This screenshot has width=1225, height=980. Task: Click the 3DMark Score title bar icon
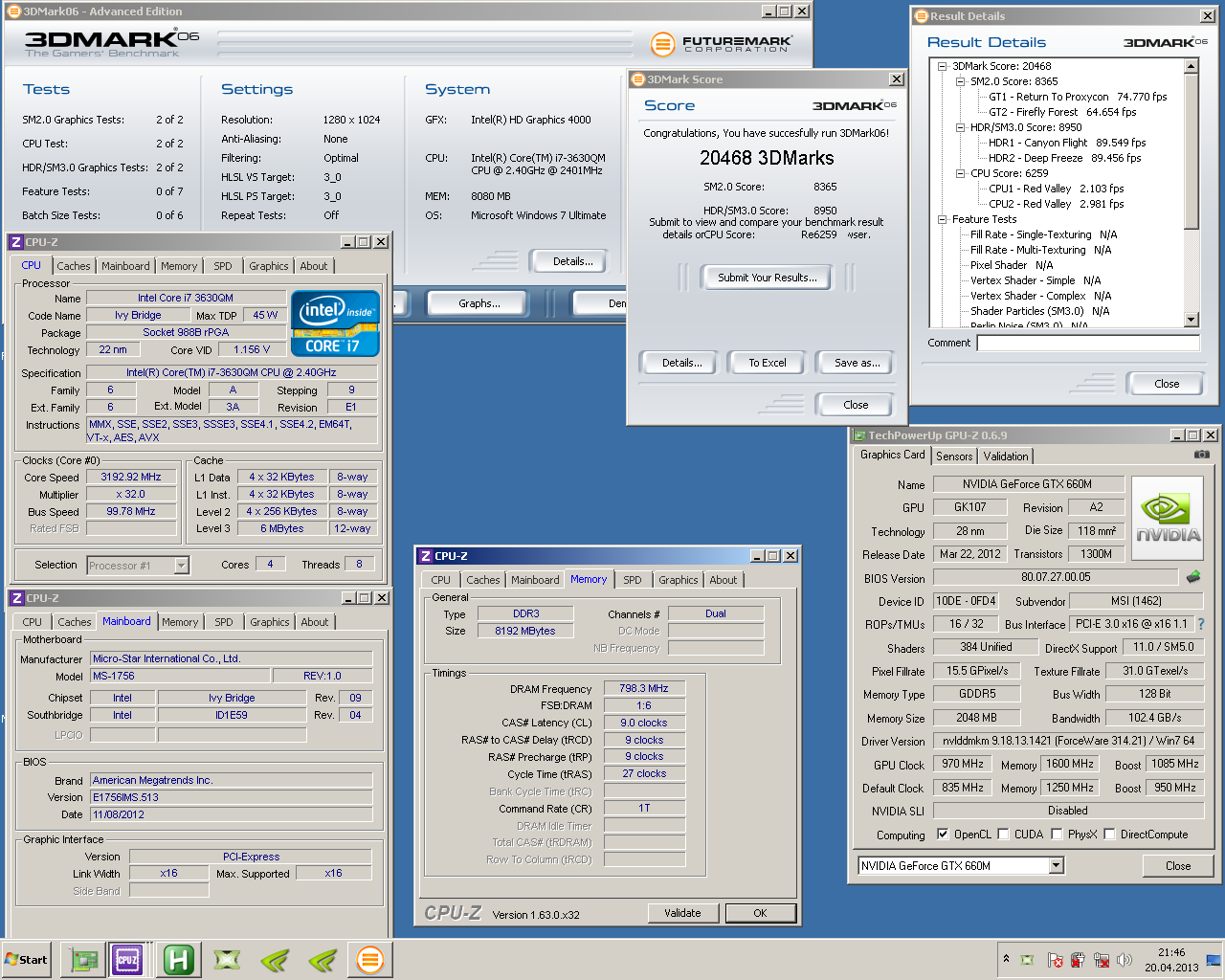(638, 79)
